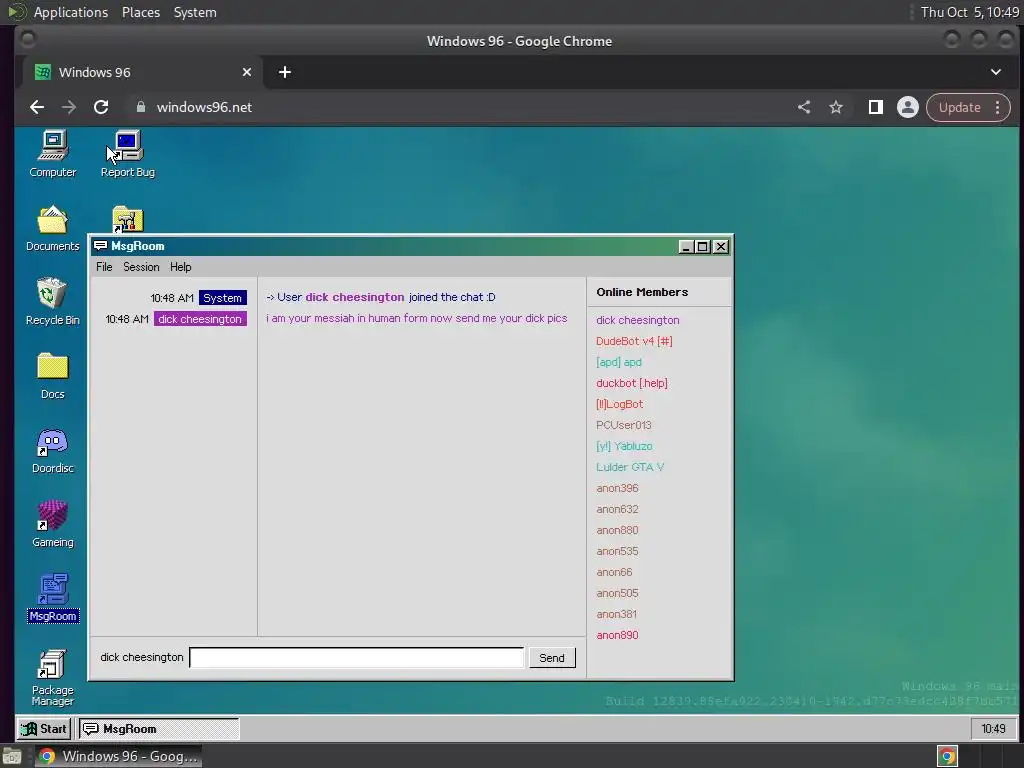1024x768 pixels.
Task: Select the Windows 96 browser tab
Action: [x=142, y=72]
